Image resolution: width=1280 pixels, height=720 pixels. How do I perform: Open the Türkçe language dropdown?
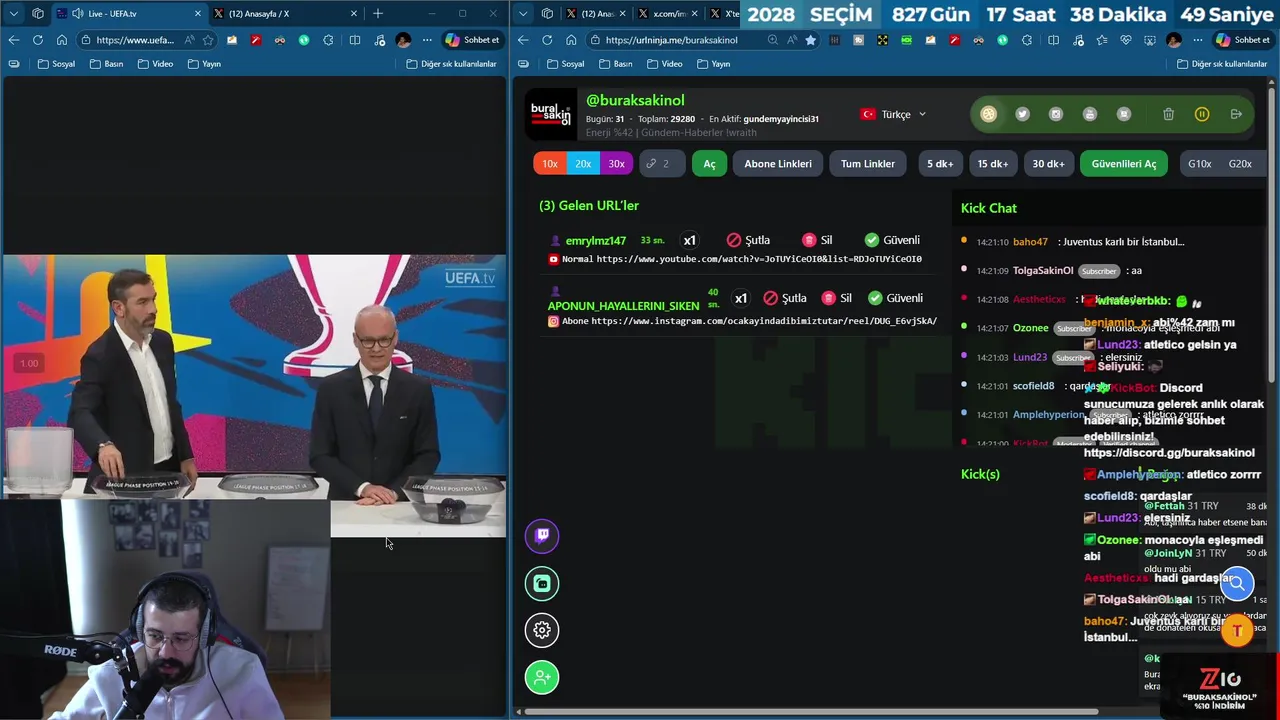[x=893, y=114]
